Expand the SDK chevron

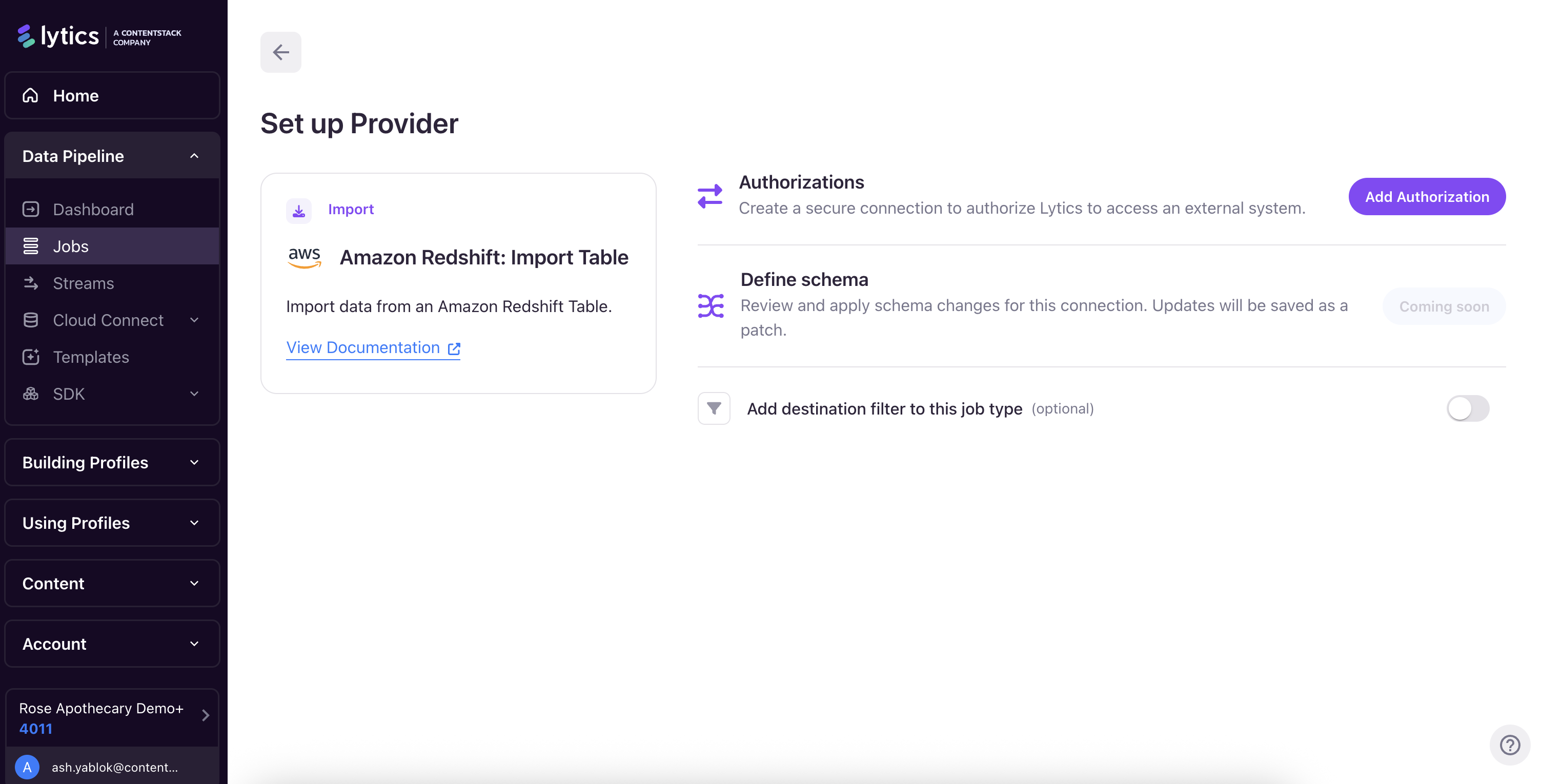click(x=194, y=394)
